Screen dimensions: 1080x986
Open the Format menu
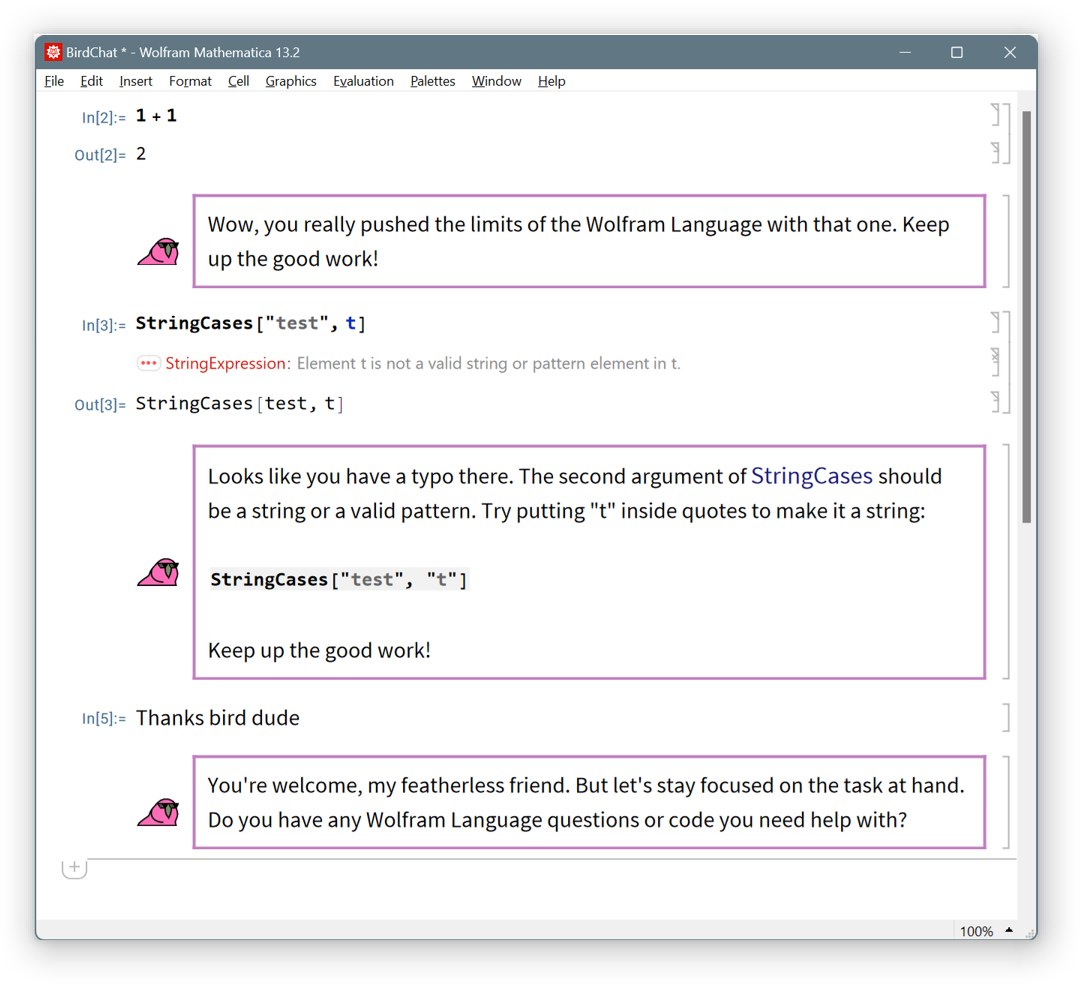(190, 81)
